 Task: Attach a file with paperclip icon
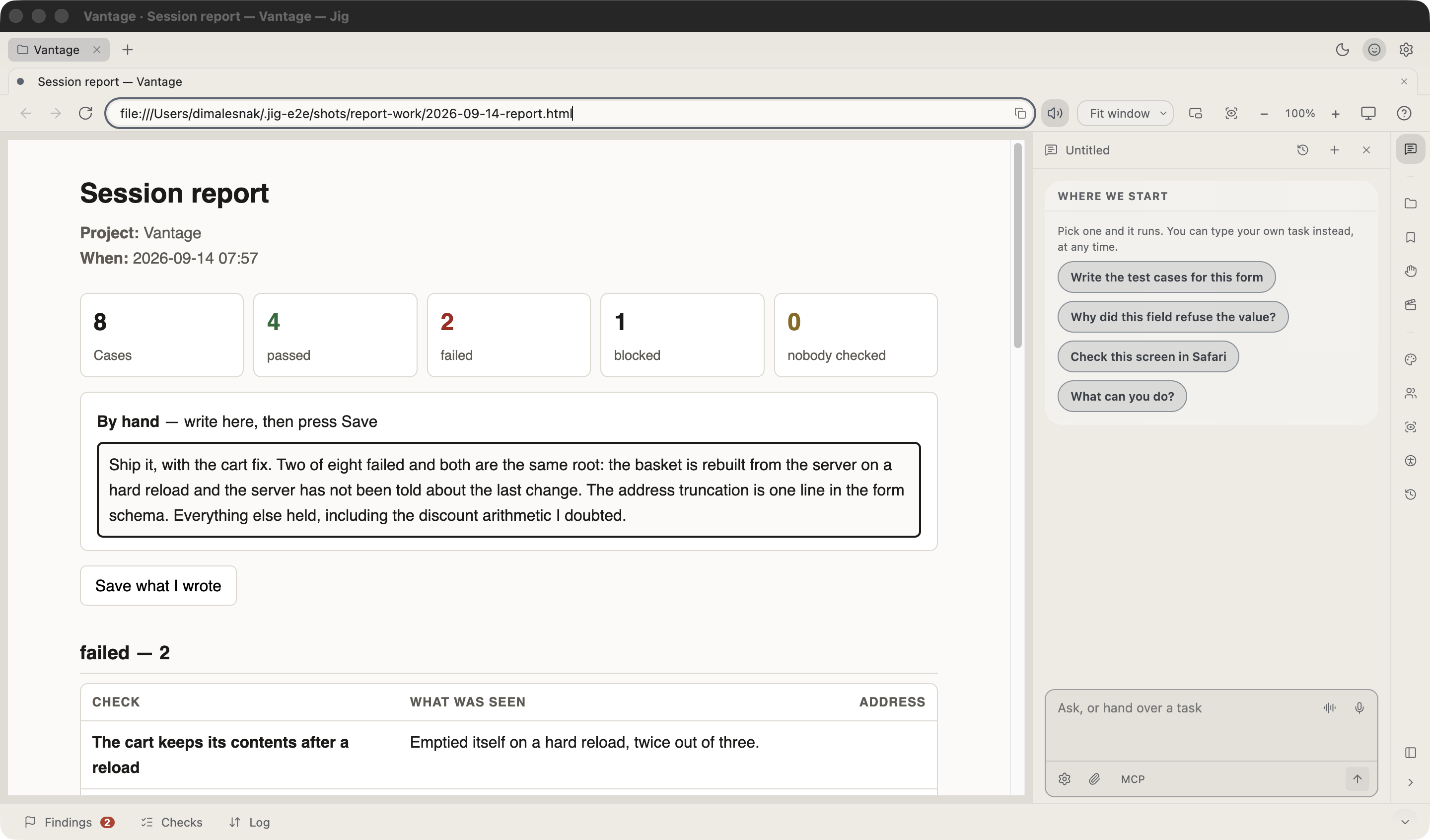pos(1095,779)
